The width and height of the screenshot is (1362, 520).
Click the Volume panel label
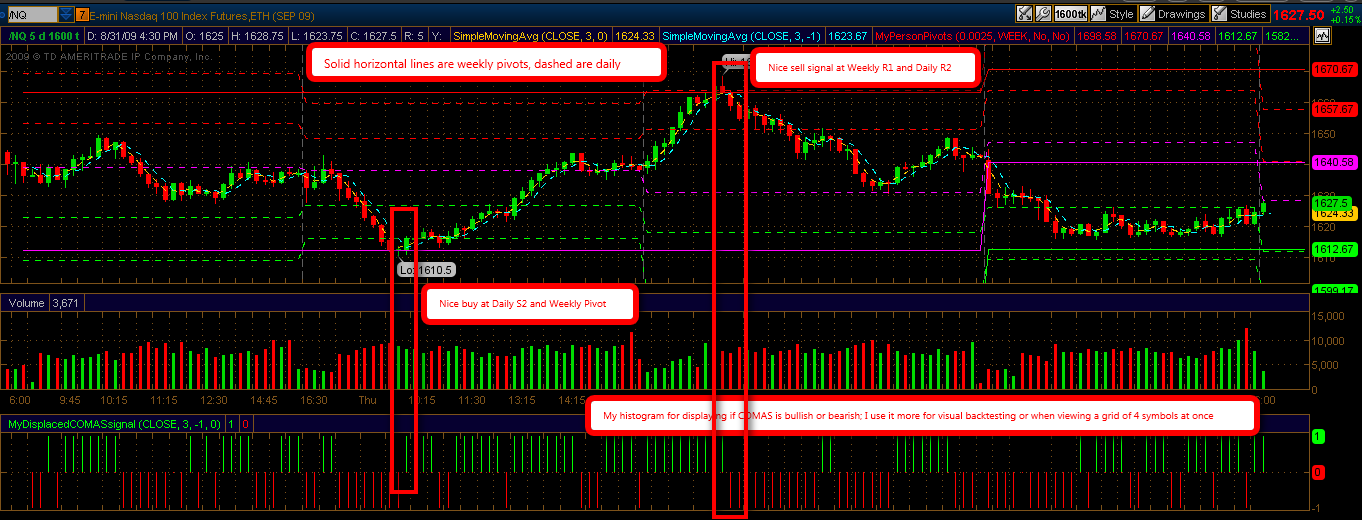pyautogui.click(x=26, y=302)
